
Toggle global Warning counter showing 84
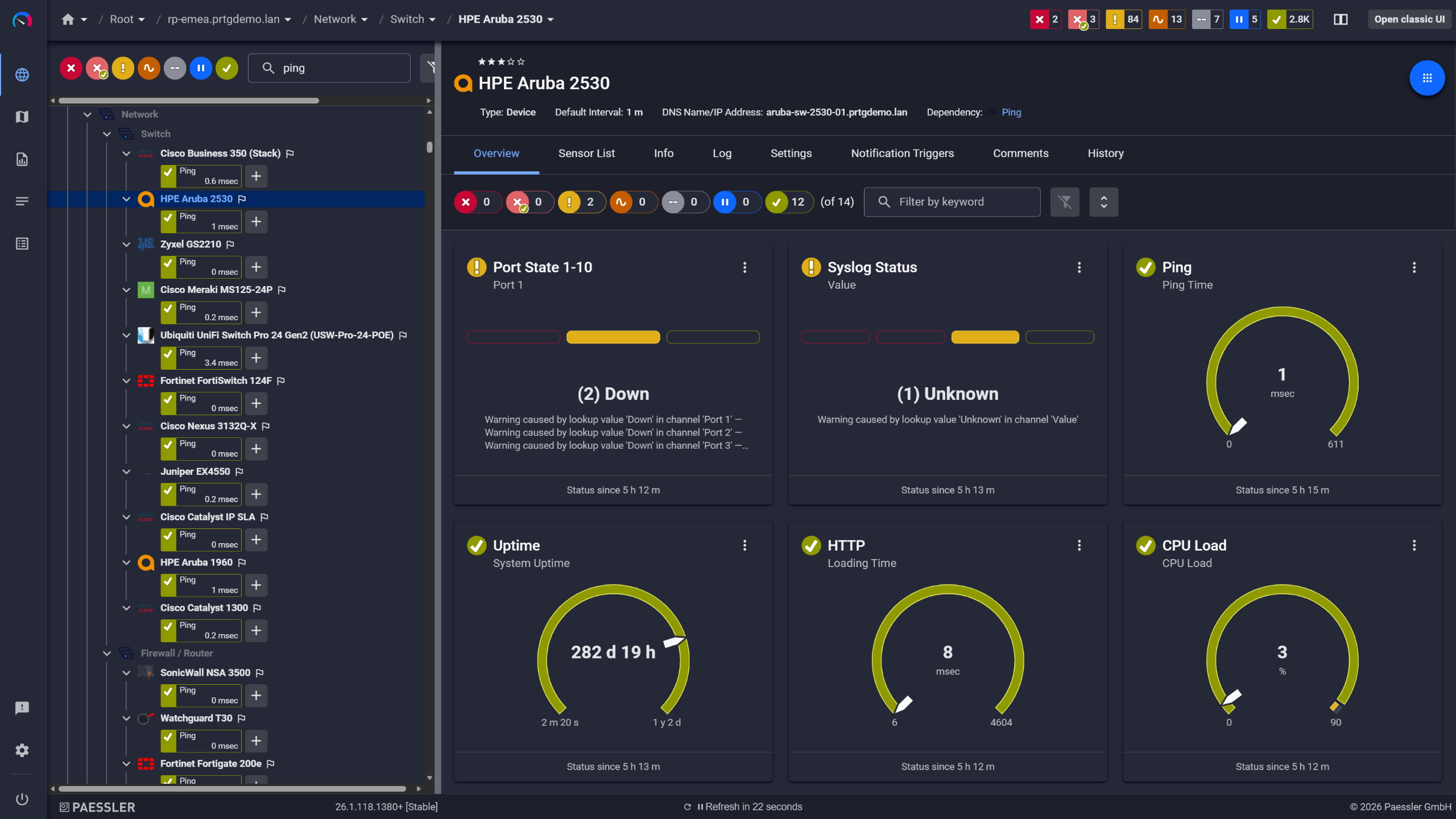coord(1123,19)
